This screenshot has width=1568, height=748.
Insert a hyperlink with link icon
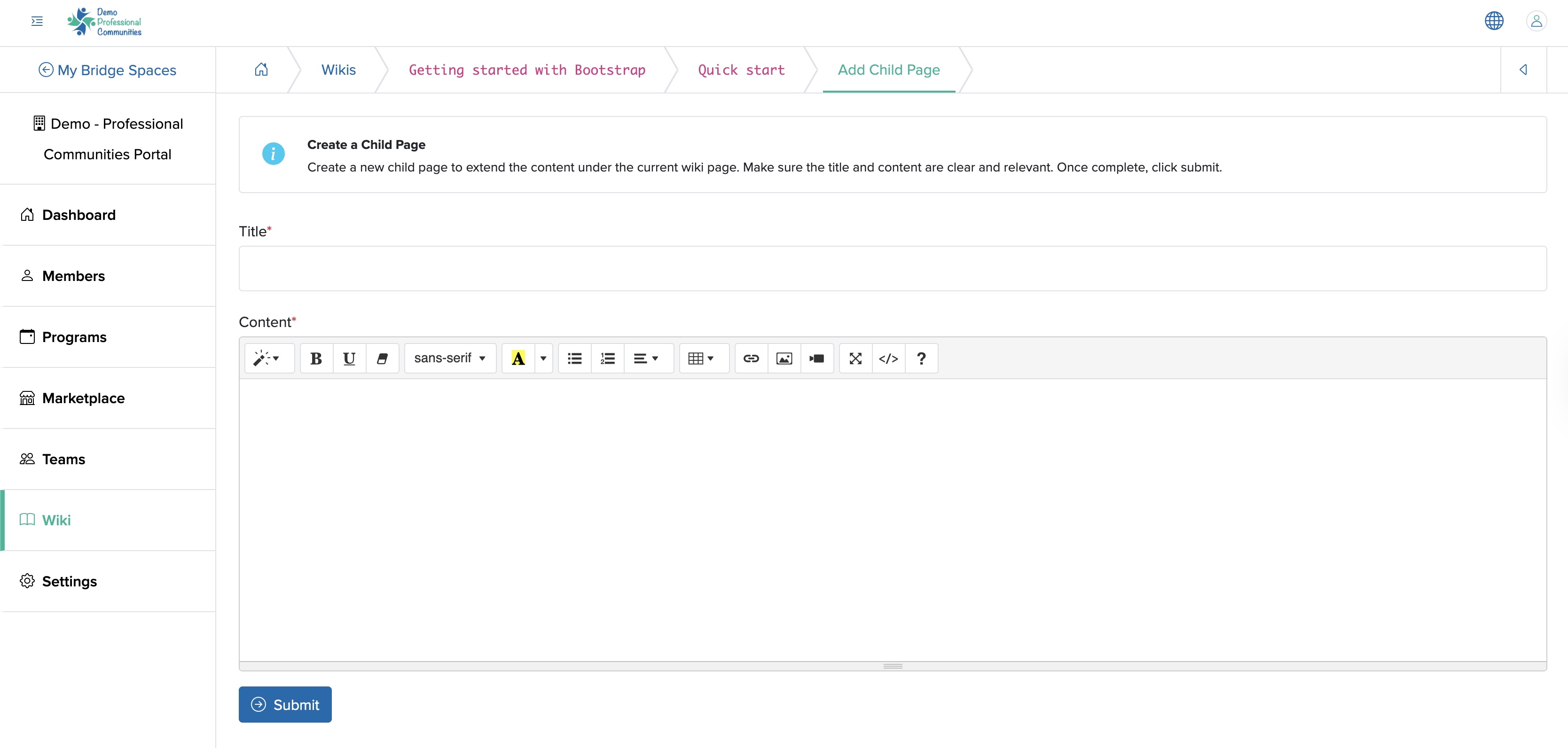coord(751,358)
